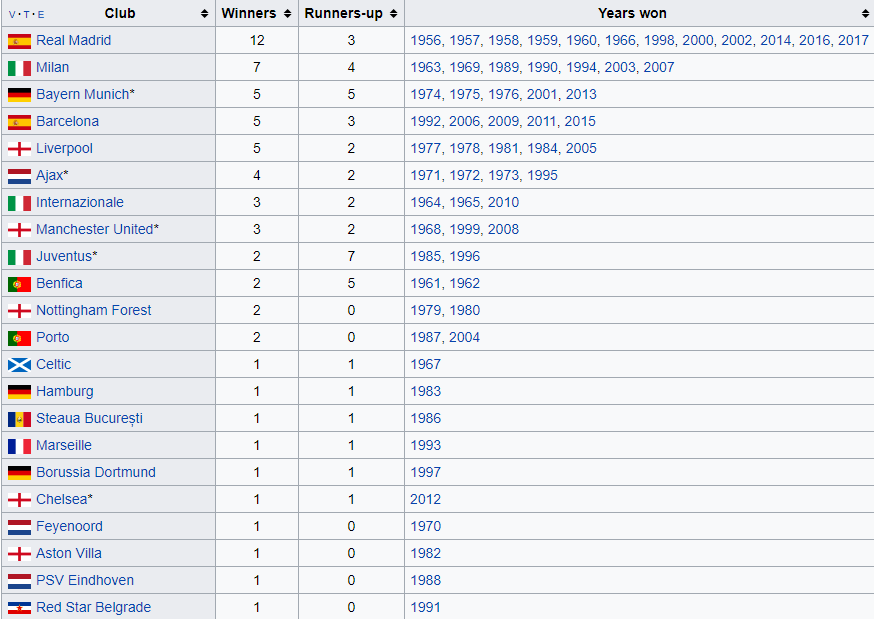Image resolution: width=874 pixels, height=619 pixels.
Task: Open the Milan club link
Action: tap(52, 67)
